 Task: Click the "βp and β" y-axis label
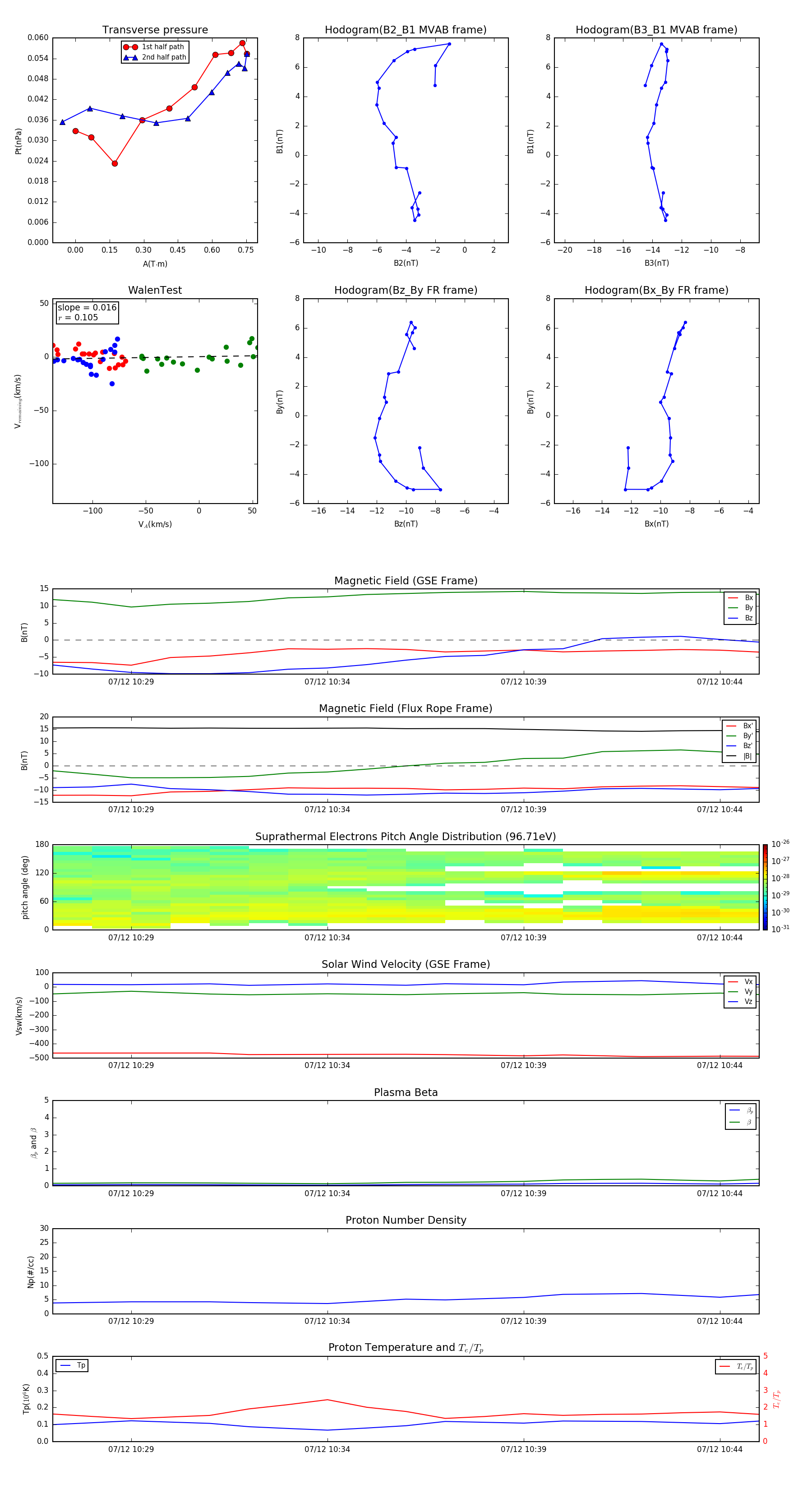[34, 1143]
